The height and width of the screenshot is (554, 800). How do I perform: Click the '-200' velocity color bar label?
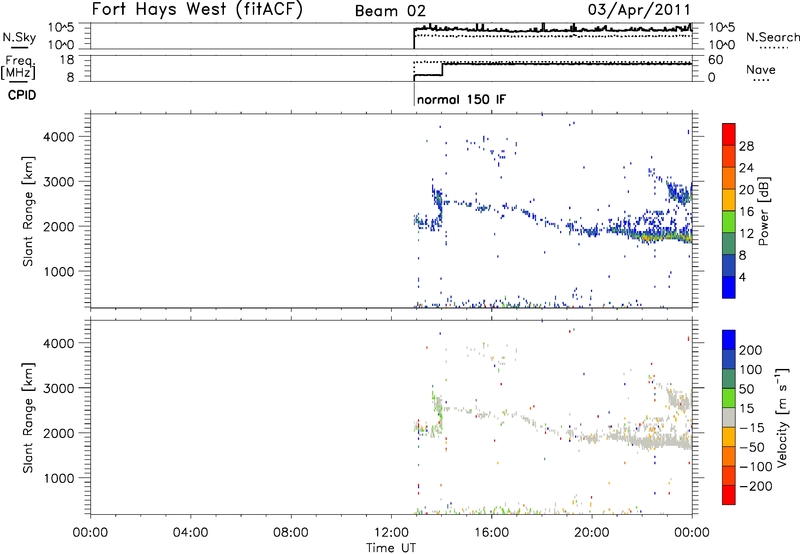click(x=755, y=486)
